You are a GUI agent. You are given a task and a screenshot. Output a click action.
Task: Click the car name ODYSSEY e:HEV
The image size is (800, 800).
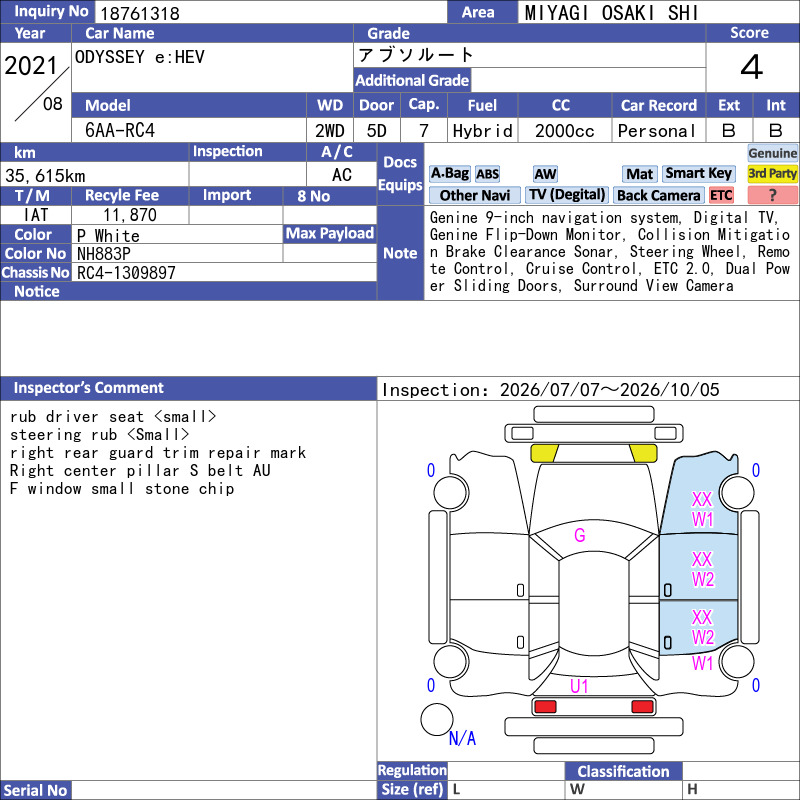coord(139,57)
